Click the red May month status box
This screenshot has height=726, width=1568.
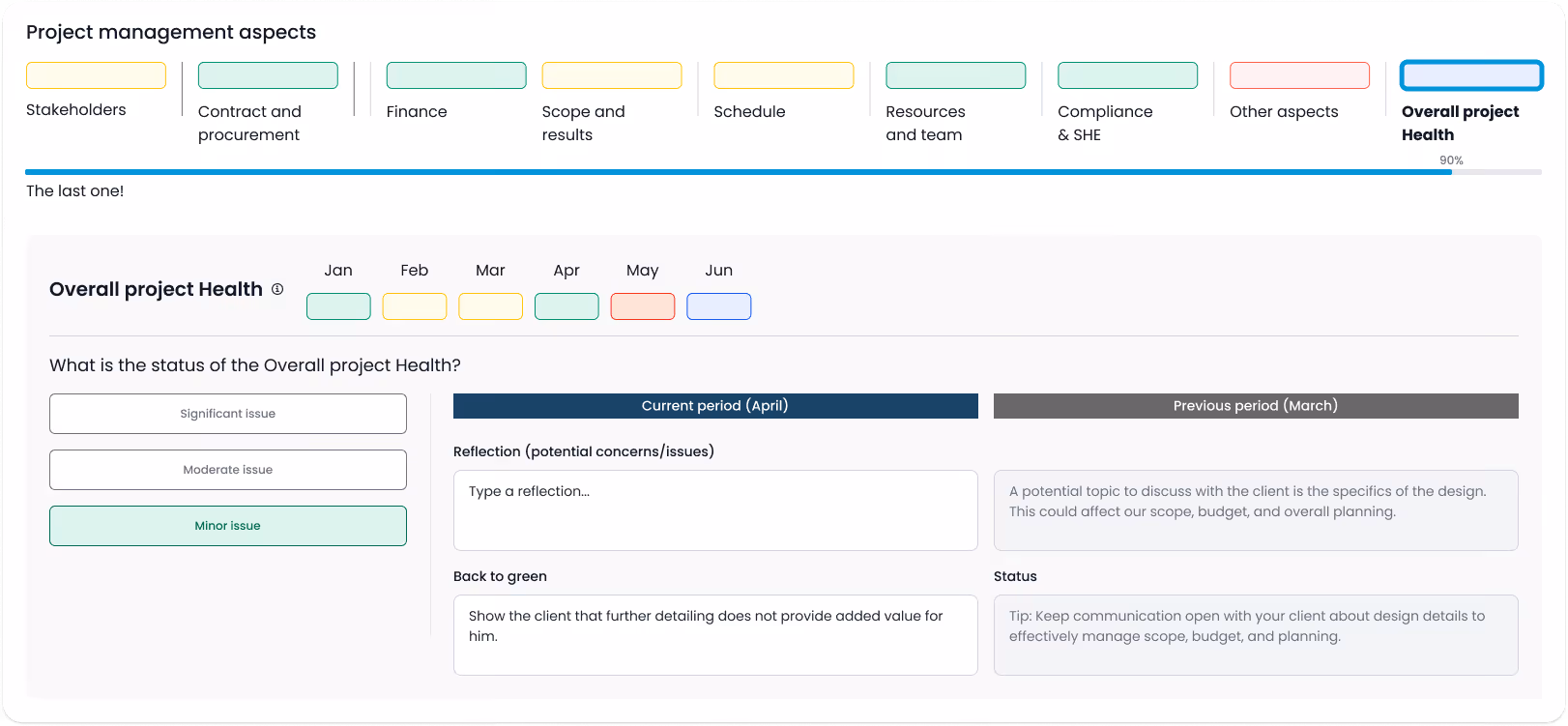tap(643, 306)
